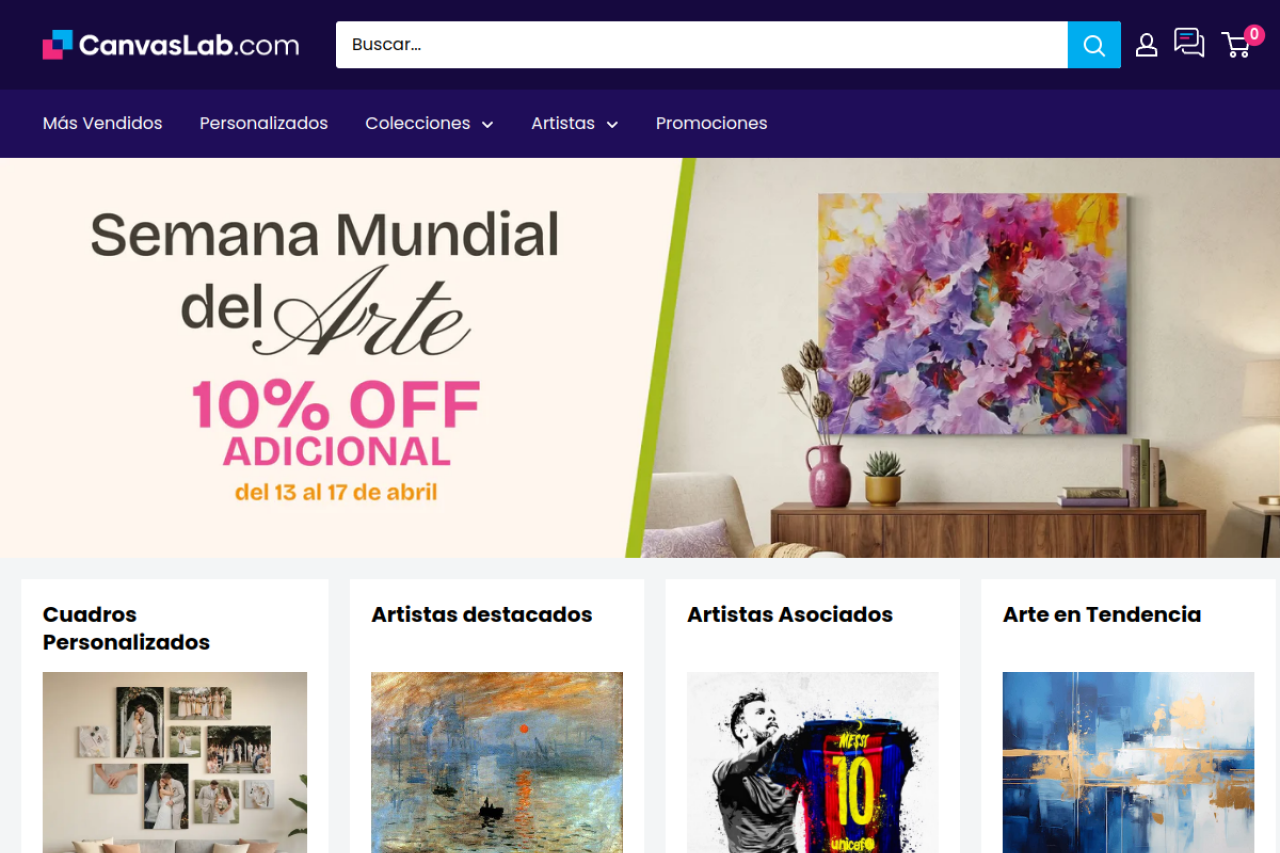Expand the Artistas dropdown chevron
This screenshot has height=853, width=1280.
[x=612, y=124]
